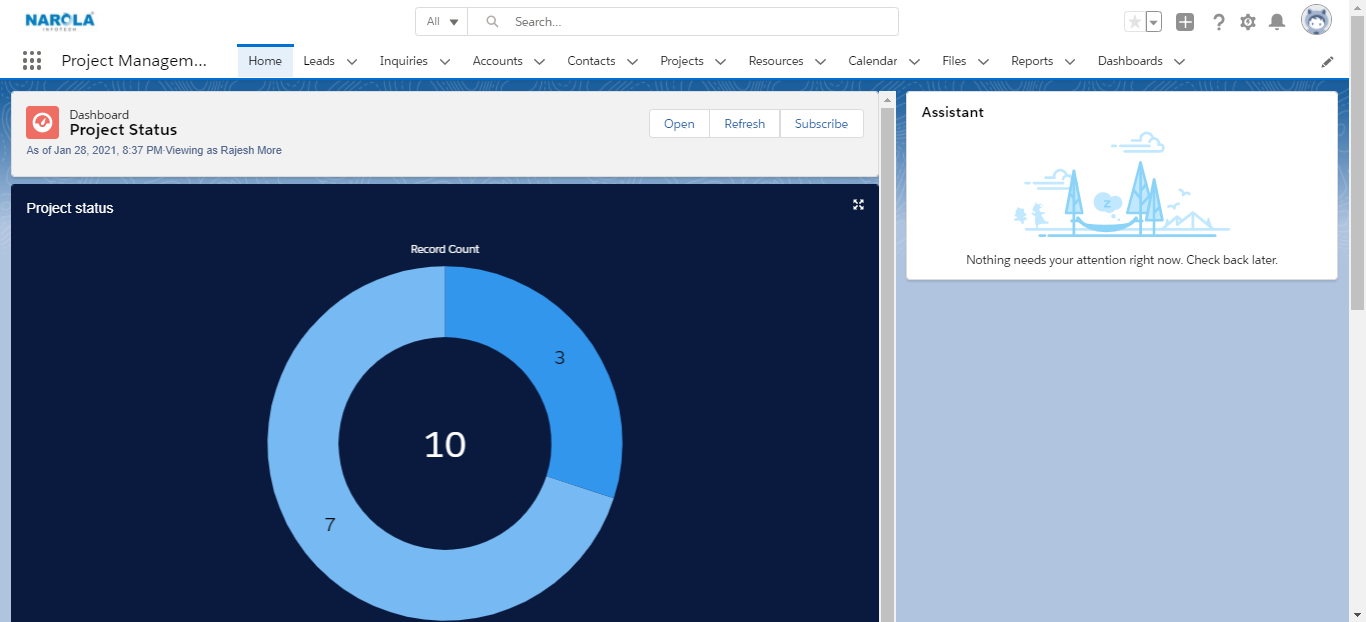This screenshot has width=1366, height=622.
Task: Expand the Dashboards tab chevron
Action: (x=1179, y=61)
